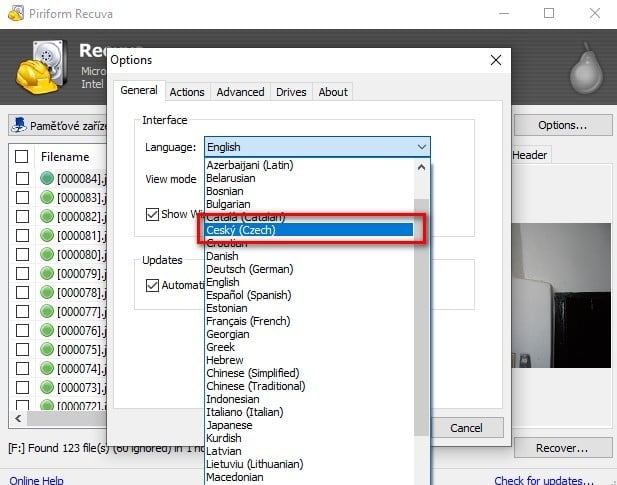The image size is (617, 485).
Task: Select Deutsch (German) language
Action: tap(309, 269)
